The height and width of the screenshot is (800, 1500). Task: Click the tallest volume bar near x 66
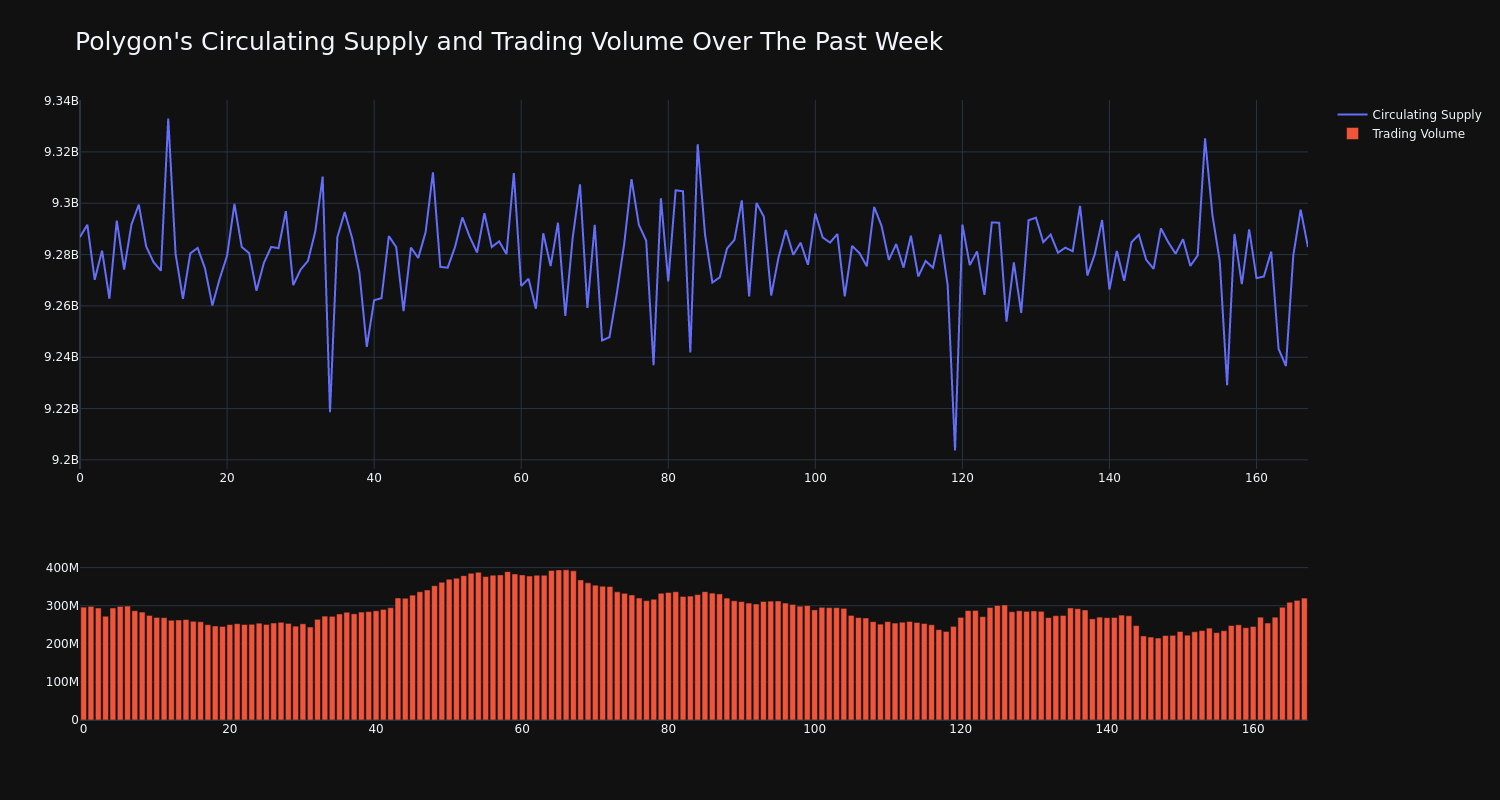(x=566, y=645)
